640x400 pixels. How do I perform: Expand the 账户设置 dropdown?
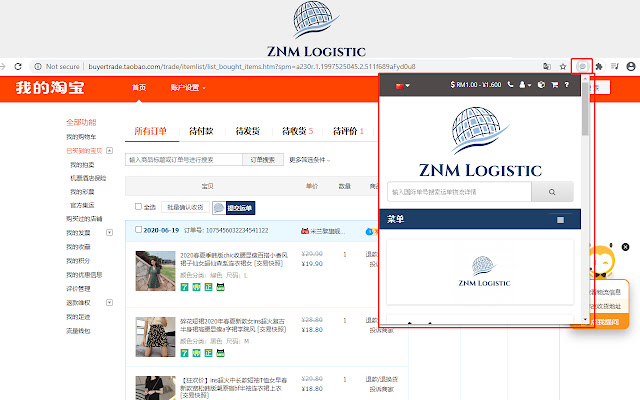point(188,87)
